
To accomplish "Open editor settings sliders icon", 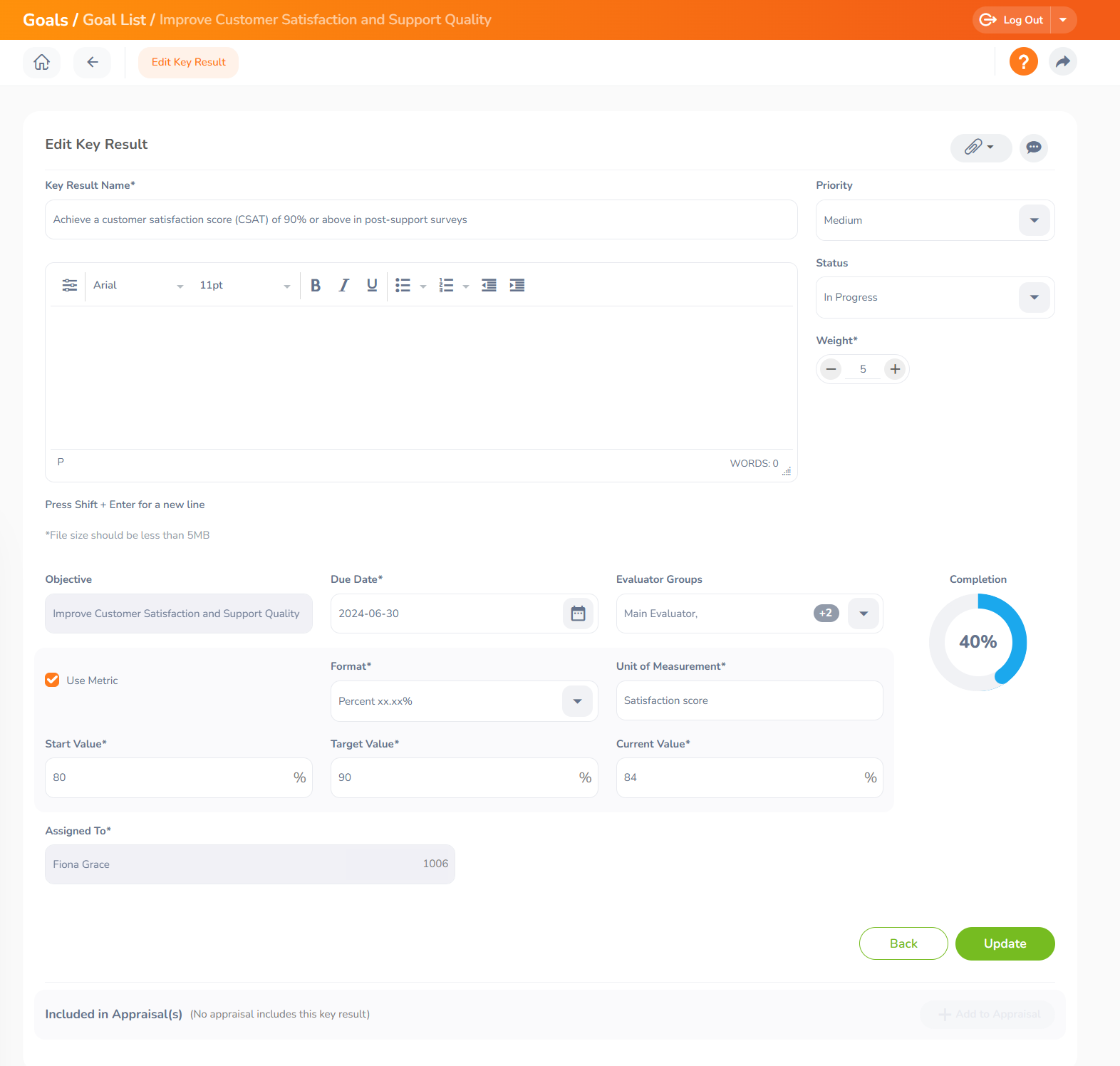I will (x=70, y=285).
